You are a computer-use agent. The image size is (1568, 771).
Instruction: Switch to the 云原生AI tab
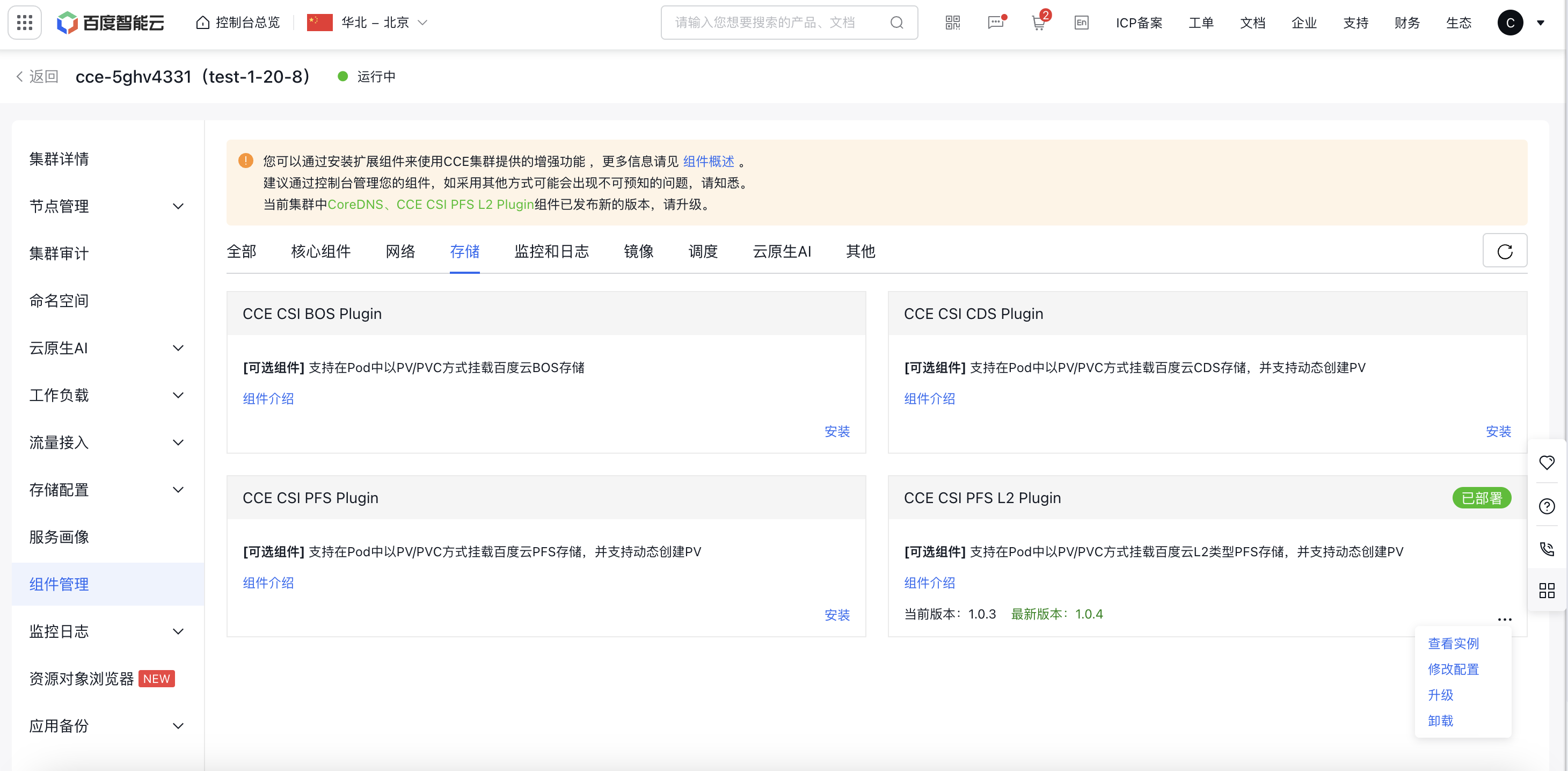(x=782, y=251)
